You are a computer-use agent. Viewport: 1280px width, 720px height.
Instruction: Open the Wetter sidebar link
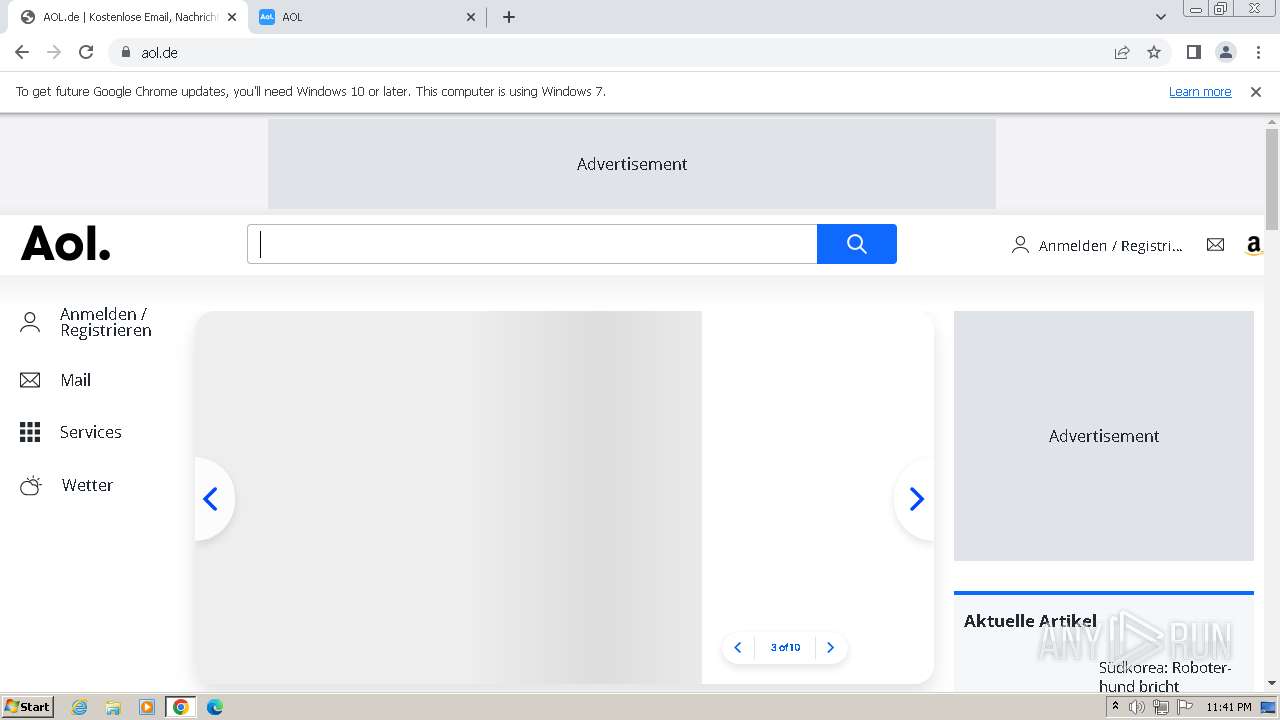point(87,485)
